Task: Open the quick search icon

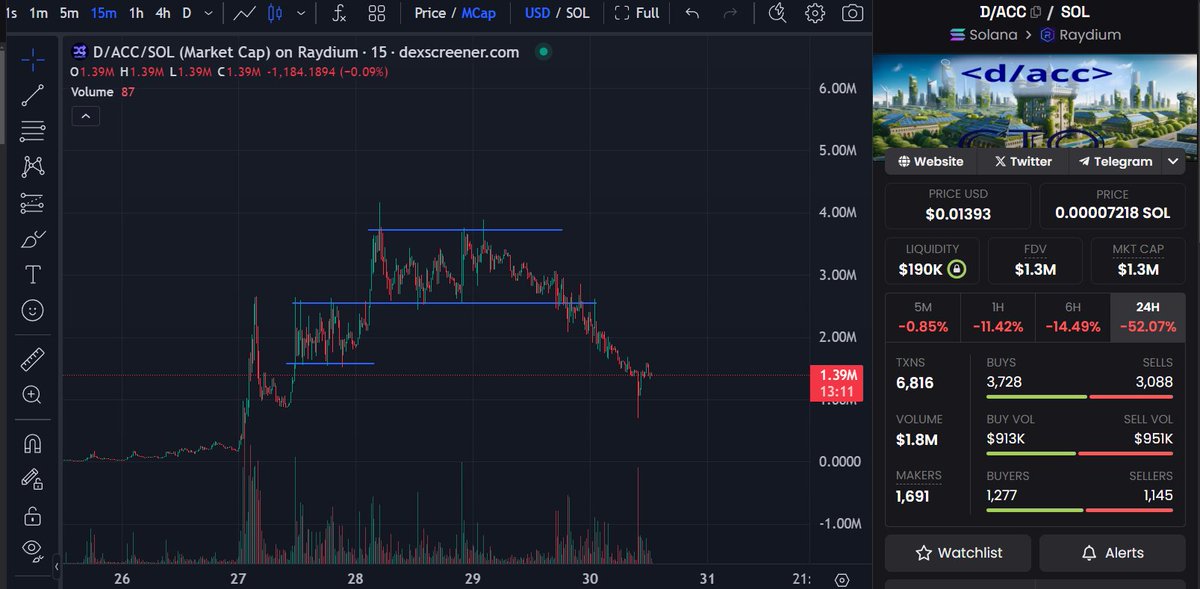Action: point(777,13)
